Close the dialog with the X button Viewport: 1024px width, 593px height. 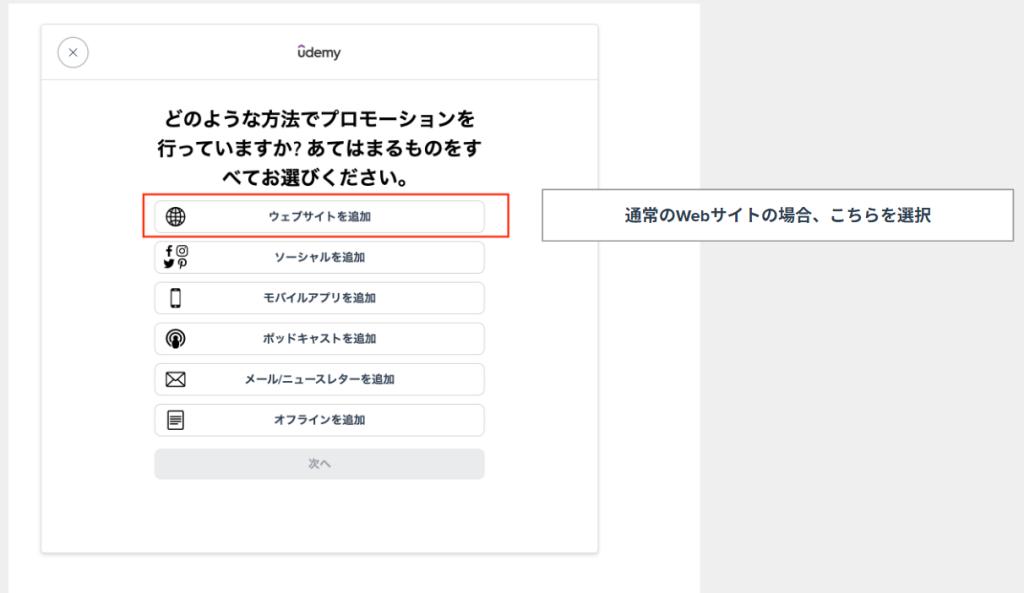tap(73, 52)
